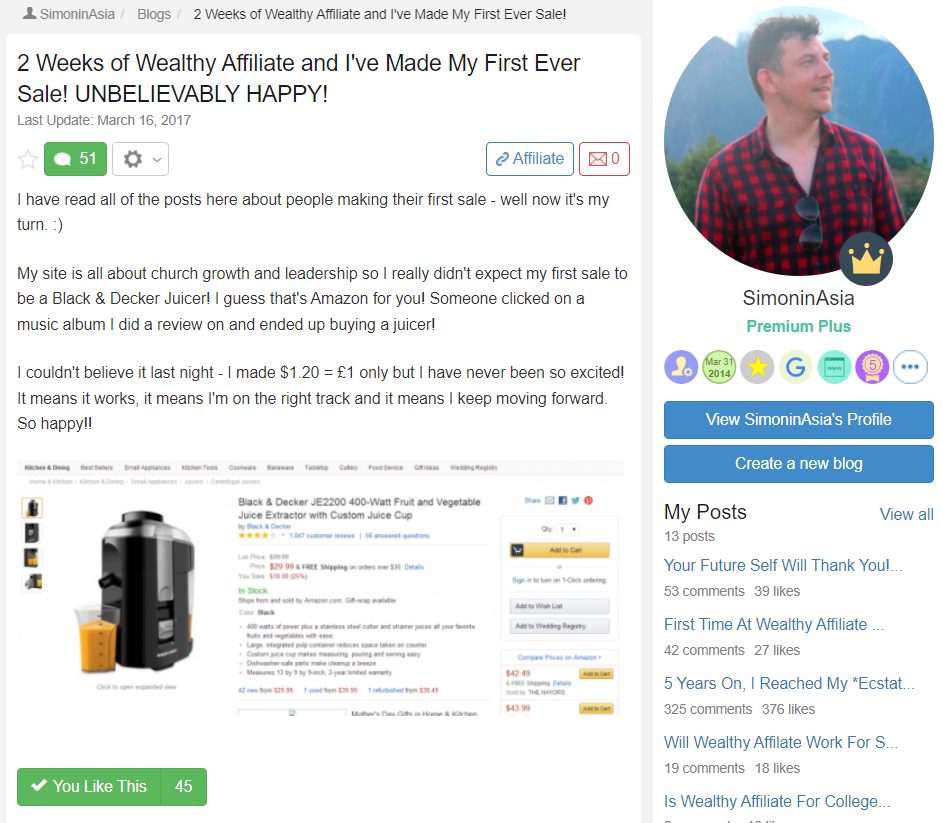This screenshot has width=943, height=823.
Task: Click the purple number 5 ribbon badge
Action: click(x=872, y=367)
